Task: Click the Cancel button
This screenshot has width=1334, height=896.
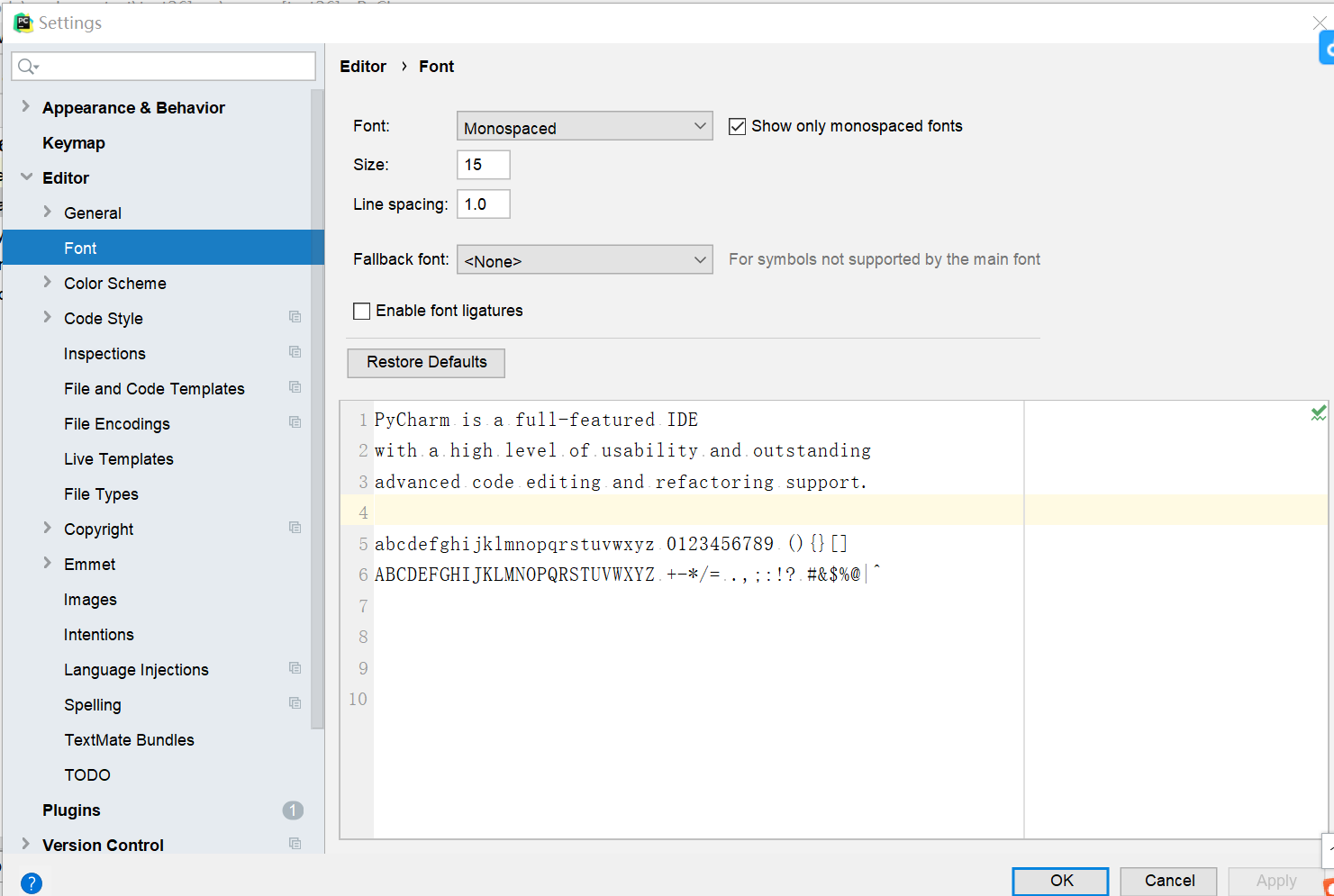Action: click(1169, 881)
